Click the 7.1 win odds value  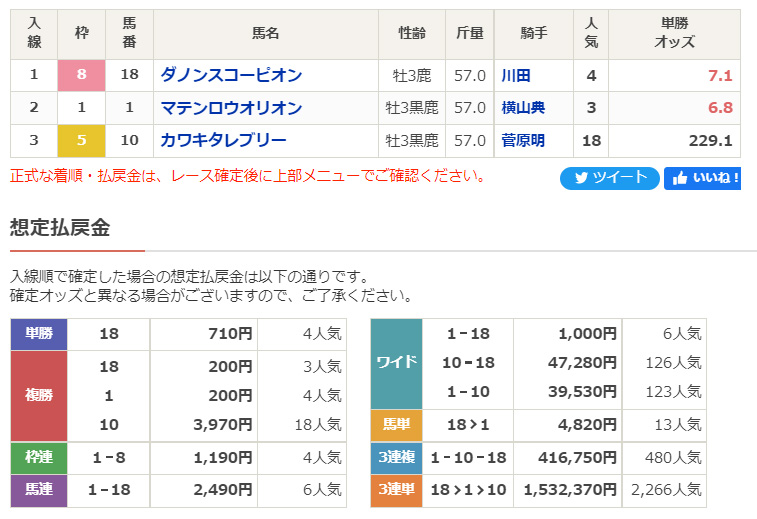720,76
